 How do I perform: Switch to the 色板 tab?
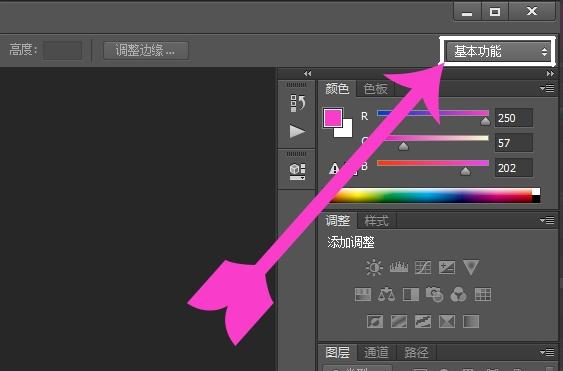(x=375, y=88)
